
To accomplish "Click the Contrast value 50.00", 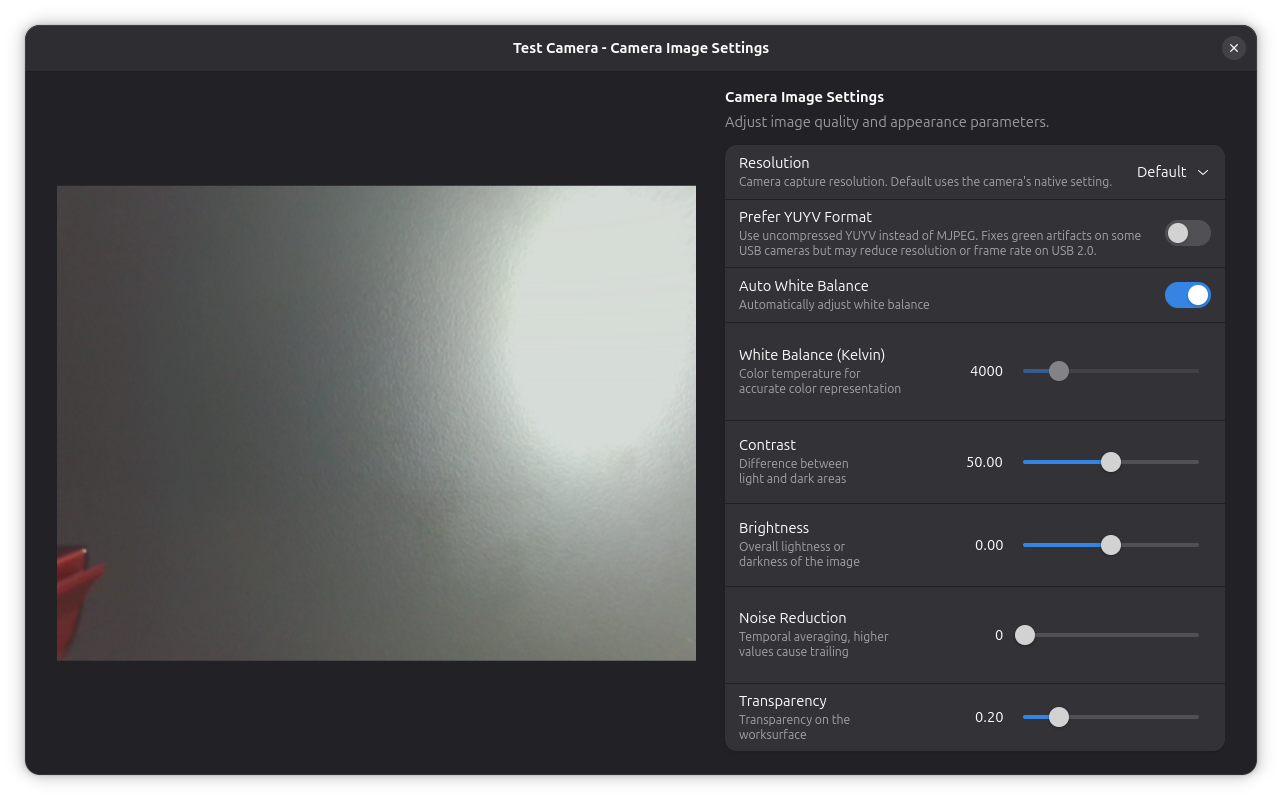I will pyautogui.click(x=984, y=462).
